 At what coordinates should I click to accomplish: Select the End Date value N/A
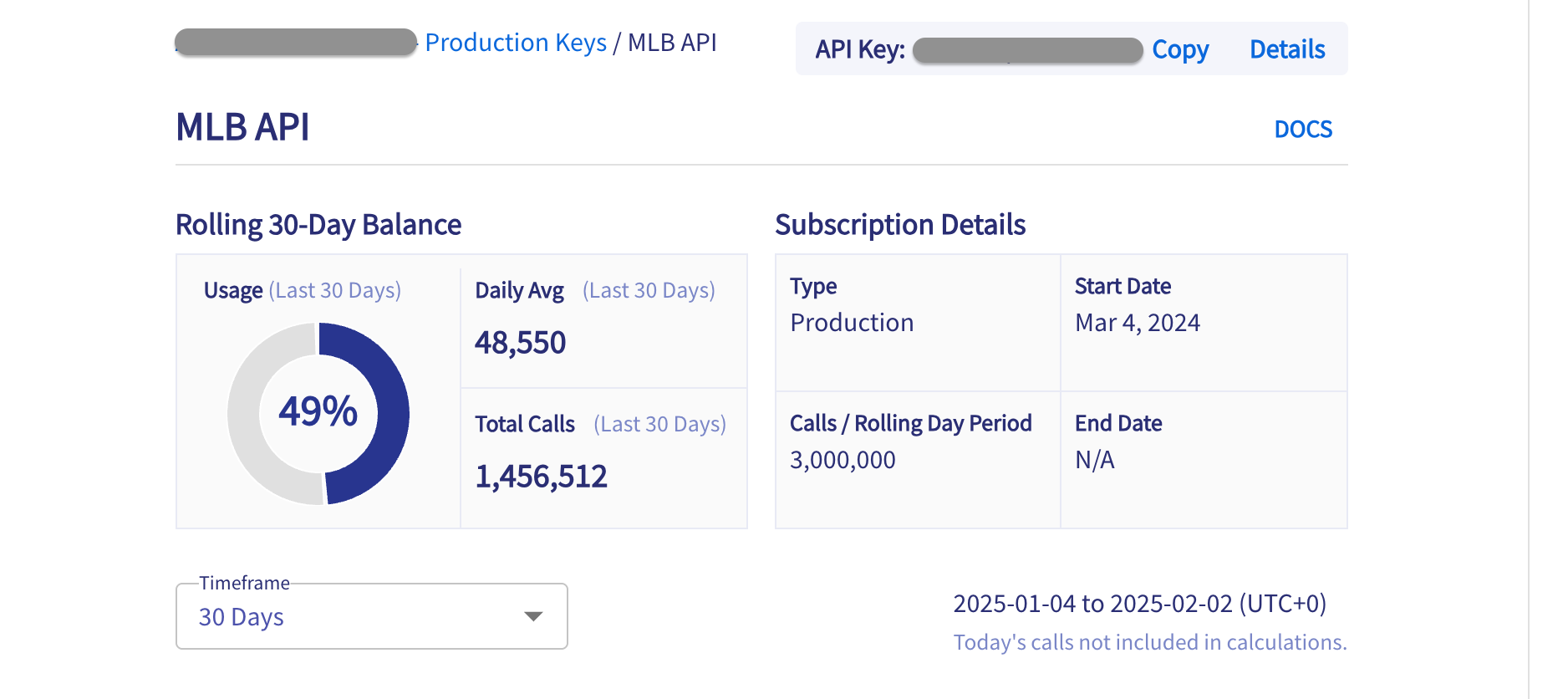(x=1095, y=460)
